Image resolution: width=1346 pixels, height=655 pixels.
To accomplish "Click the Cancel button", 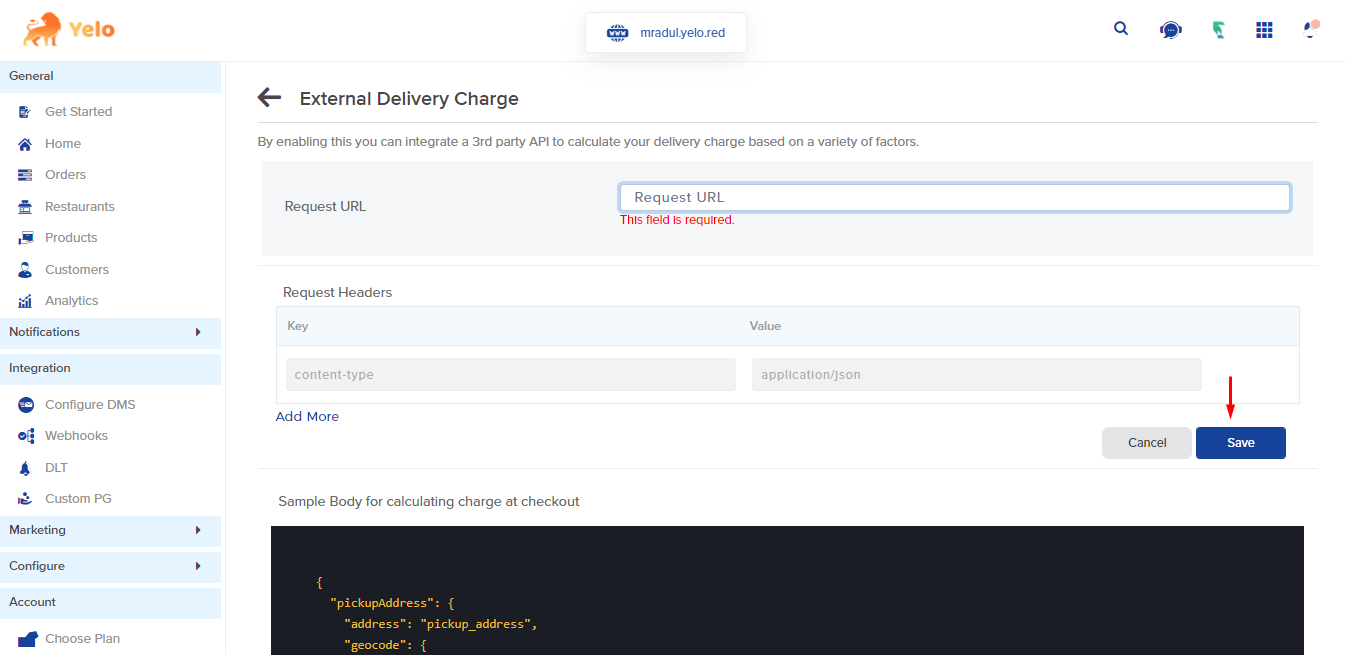I will pos(1147,443).
